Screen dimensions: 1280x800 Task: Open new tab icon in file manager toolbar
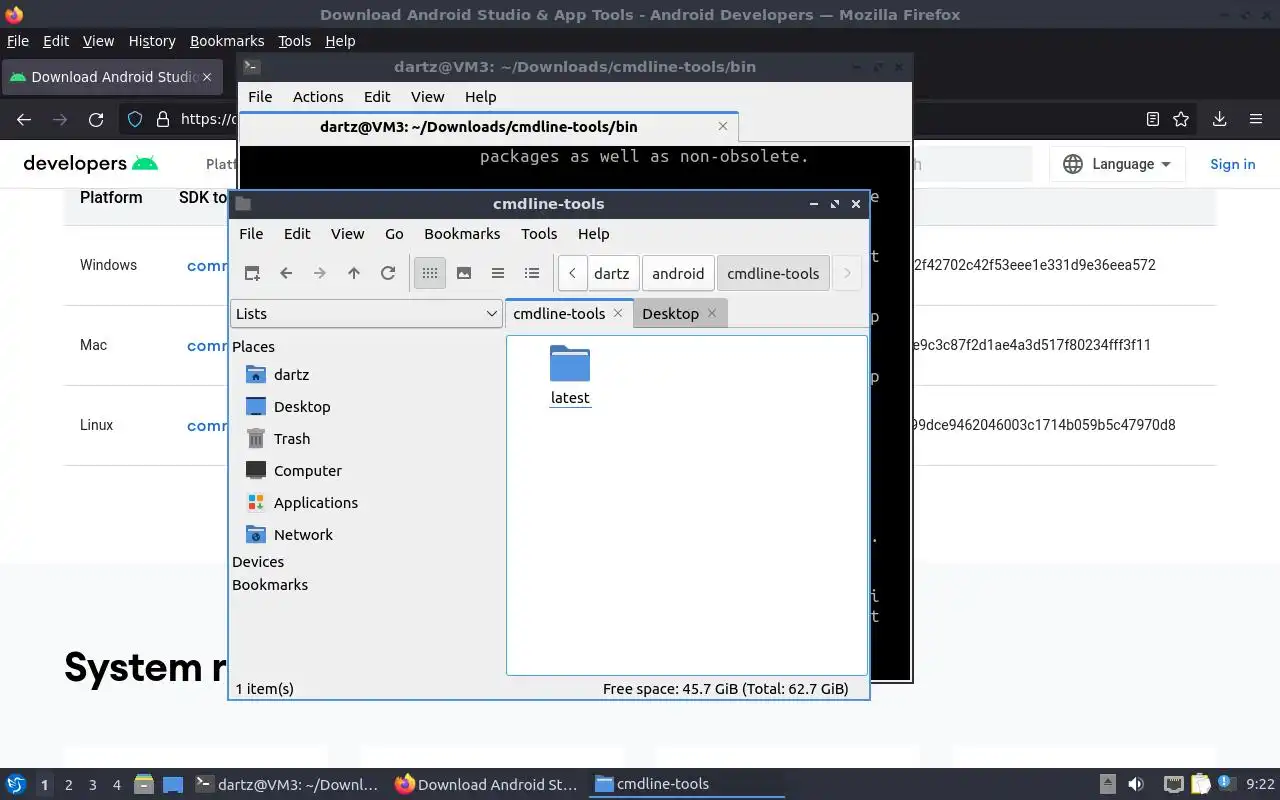[x=252, y=273]
